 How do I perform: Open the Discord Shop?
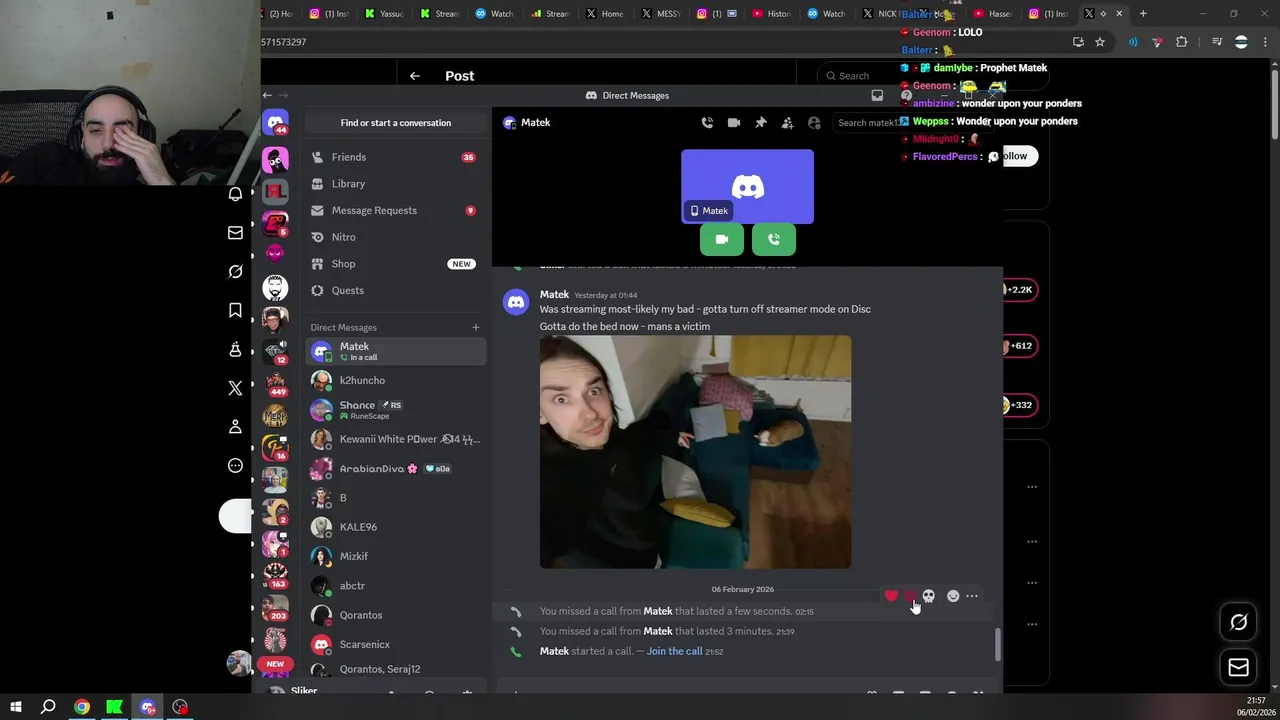pos(395,264)
